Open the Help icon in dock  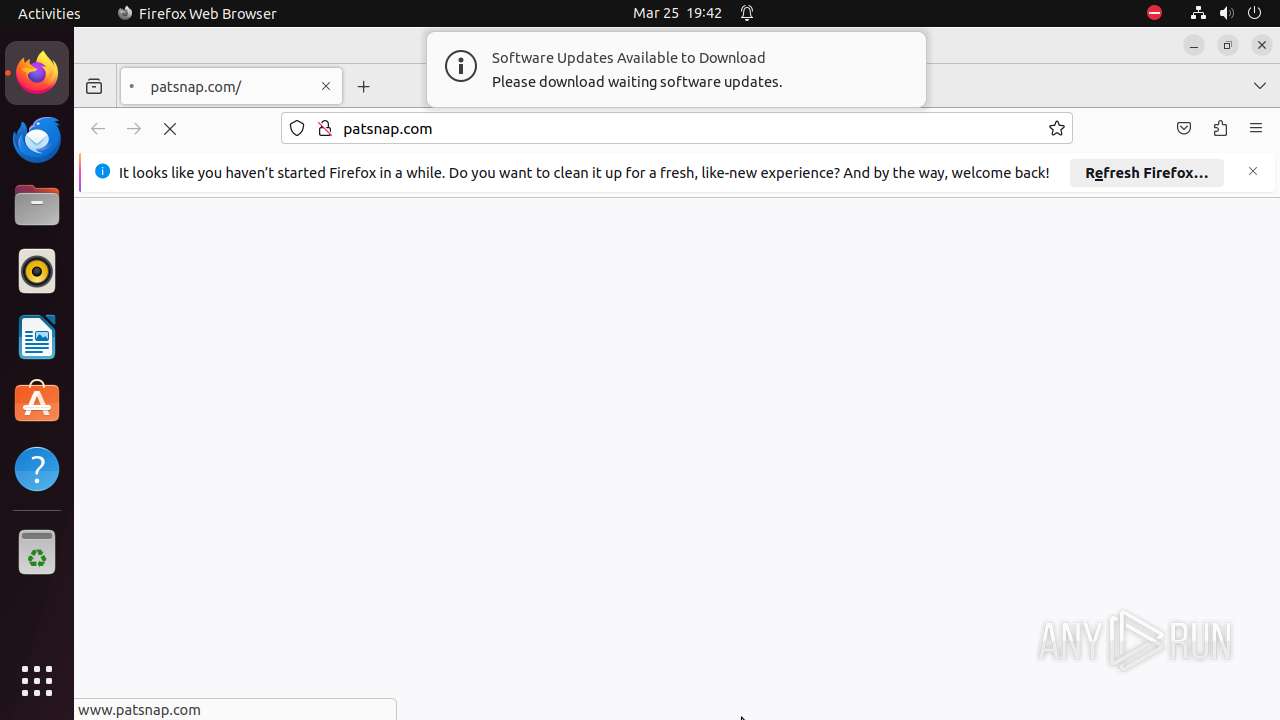(37, 469)
